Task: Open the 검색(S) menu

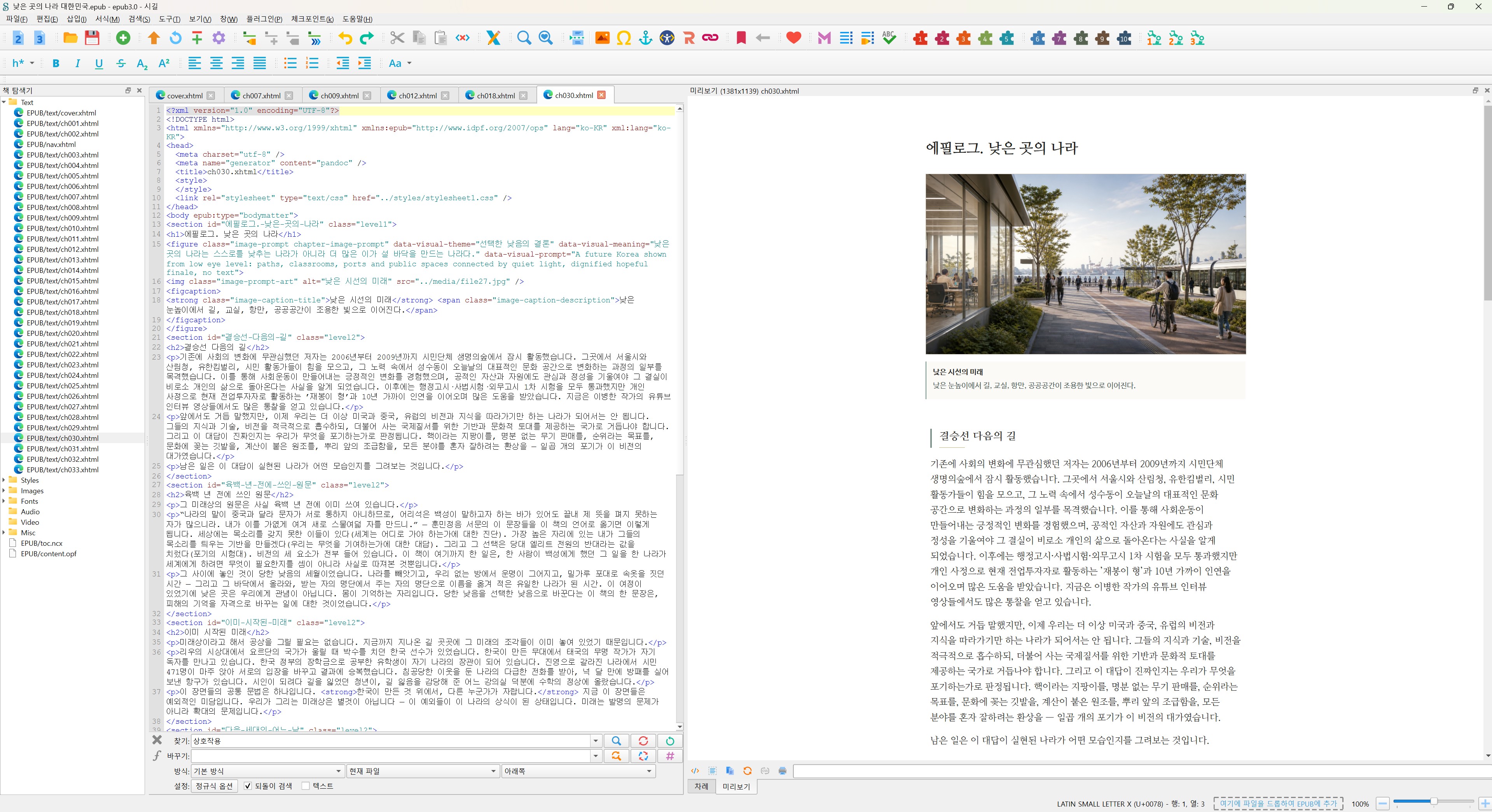Action: pos(139,19)
